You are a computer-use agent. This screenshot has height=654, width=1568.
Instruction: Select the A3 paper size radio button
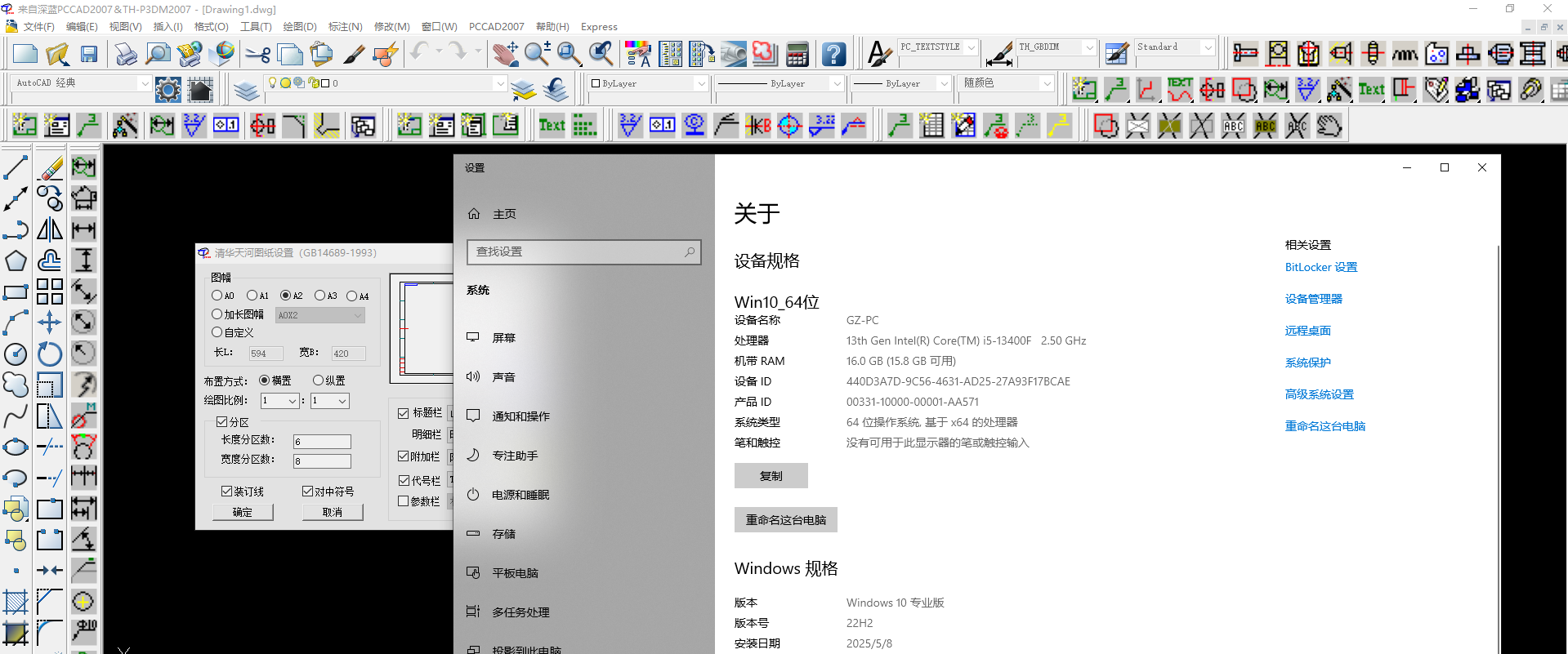click(319, 296)
